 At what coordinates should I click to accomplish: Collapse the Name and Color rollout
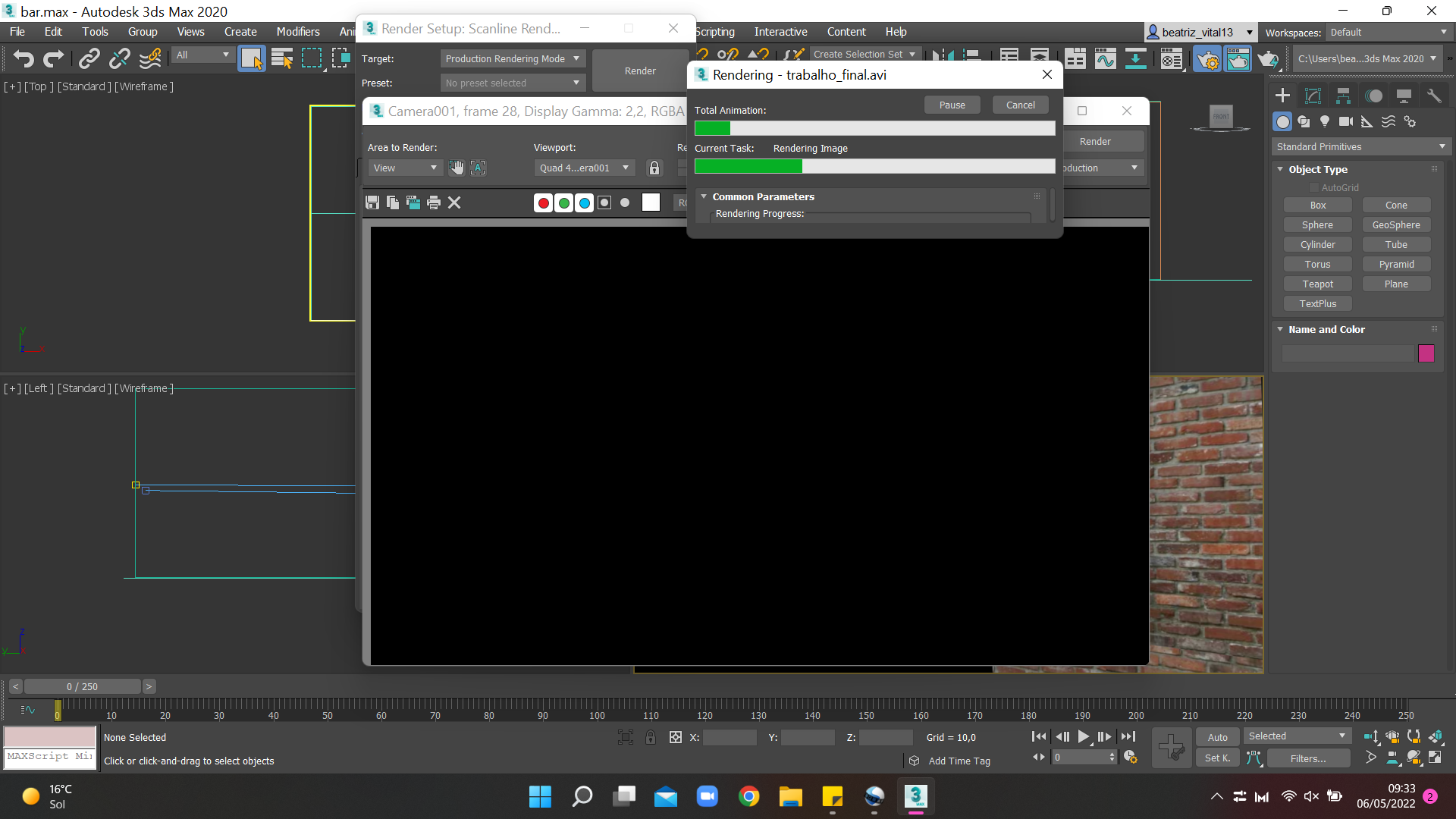[x=1280, y=329]
